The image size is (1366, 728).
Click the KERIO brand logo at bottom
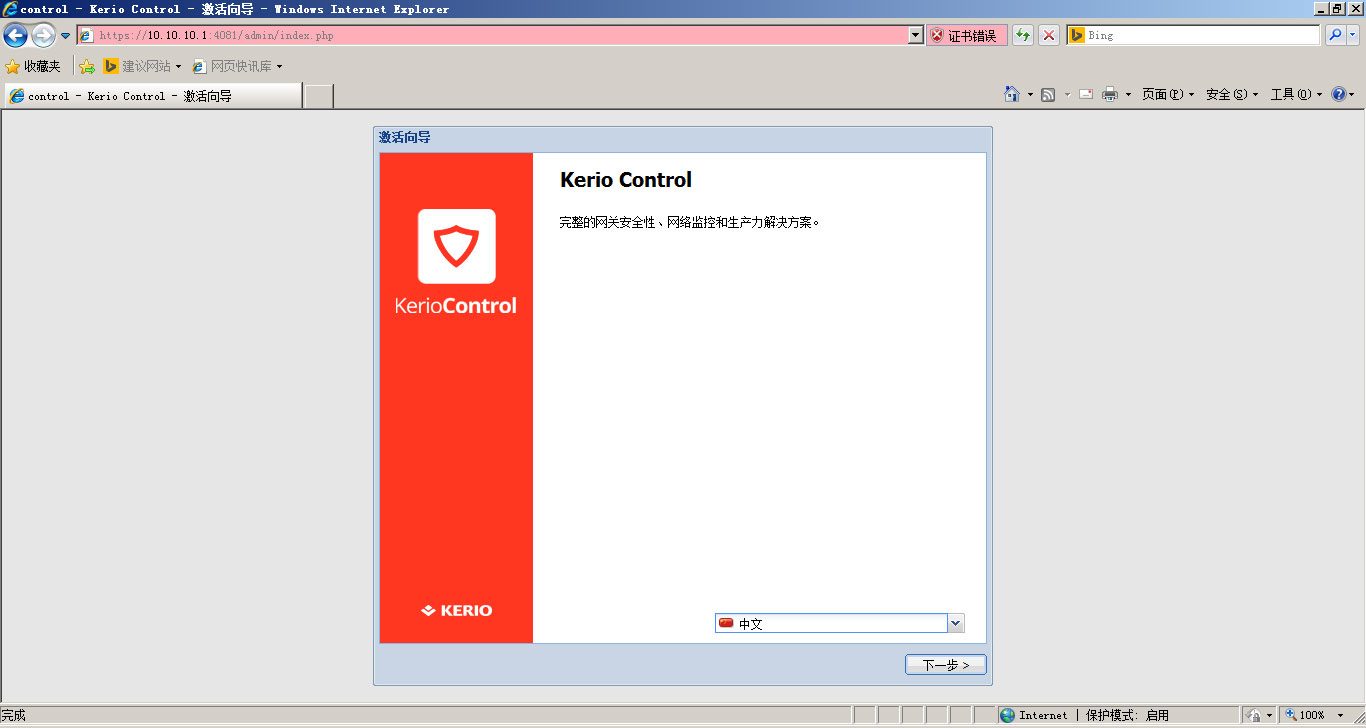456,610
